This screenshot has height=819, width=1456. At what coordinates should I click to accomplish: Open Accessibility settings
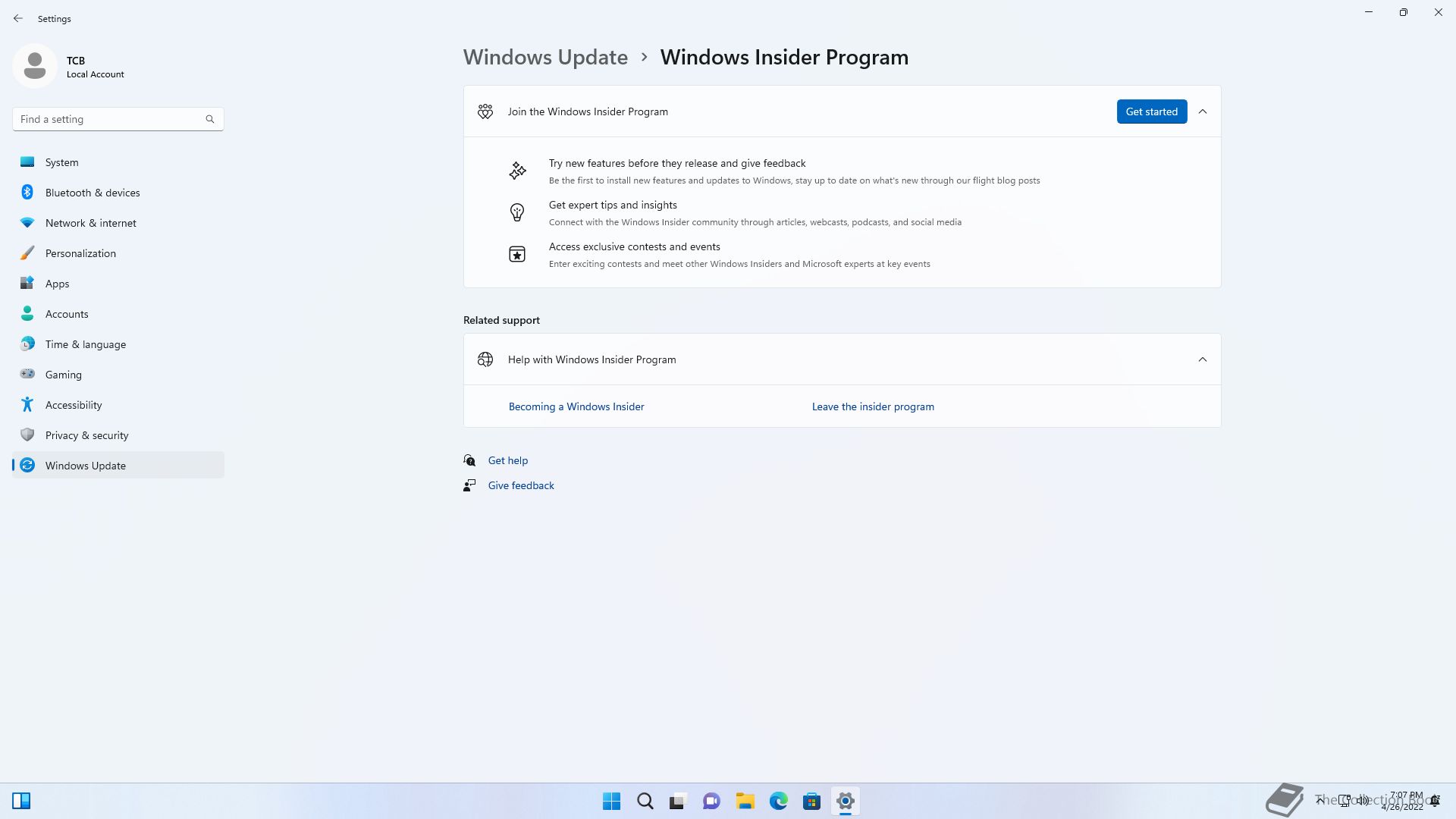[118, 404]
